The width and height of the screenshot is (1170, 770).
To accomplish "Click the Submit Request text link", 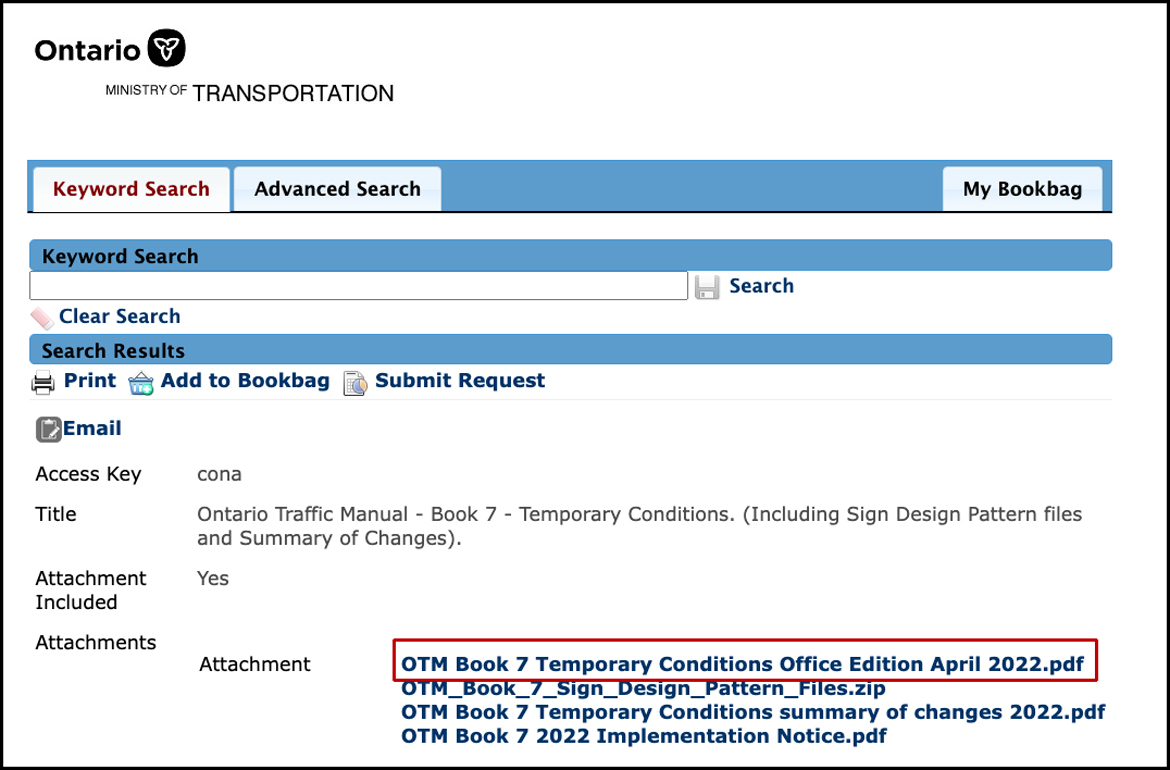I will pos(460,381).
